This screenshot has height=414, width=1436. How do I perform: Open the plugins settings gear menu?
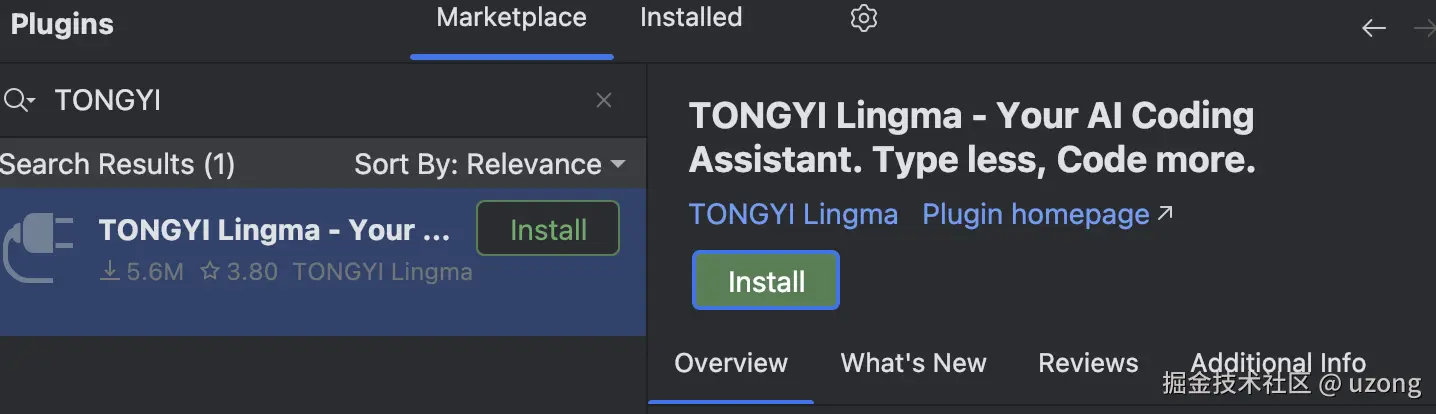point(863,18)
